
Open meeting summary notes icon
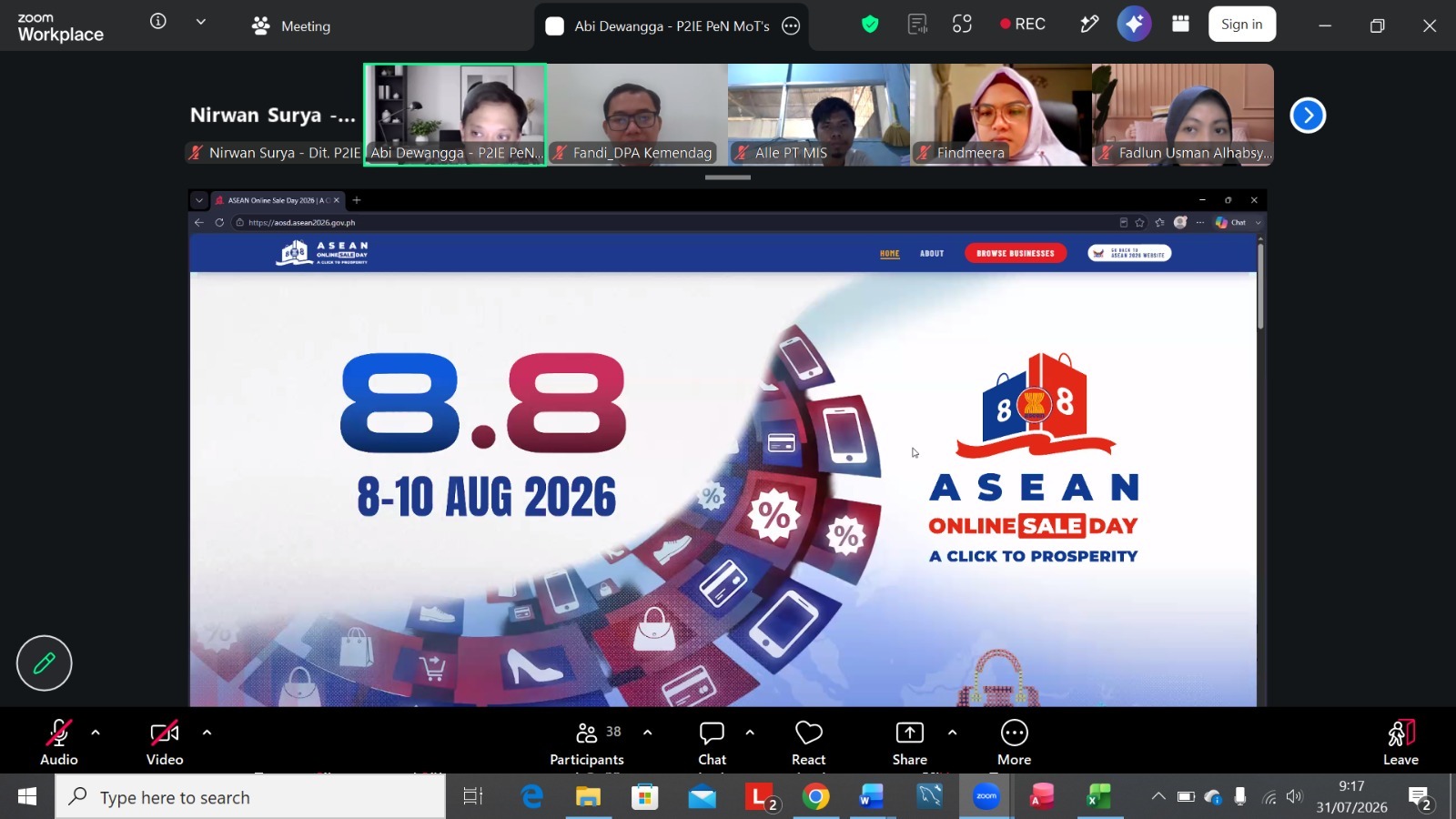(917, 25)
